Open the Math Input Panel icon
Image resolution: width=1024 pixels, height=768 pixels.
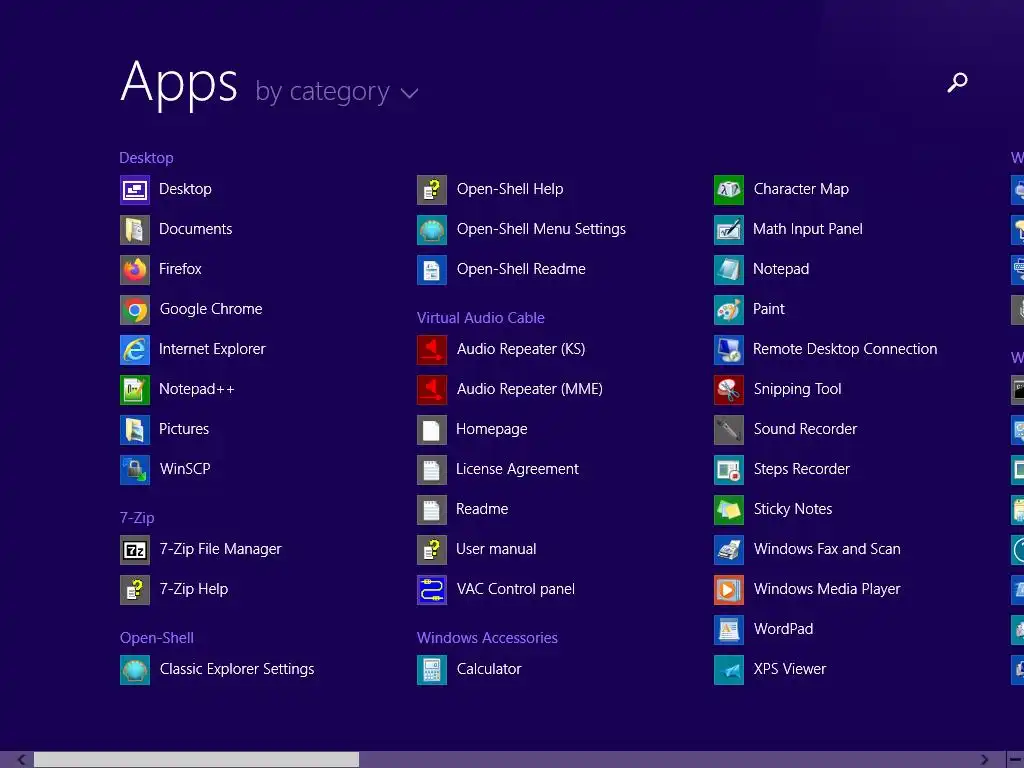[729, 230]
